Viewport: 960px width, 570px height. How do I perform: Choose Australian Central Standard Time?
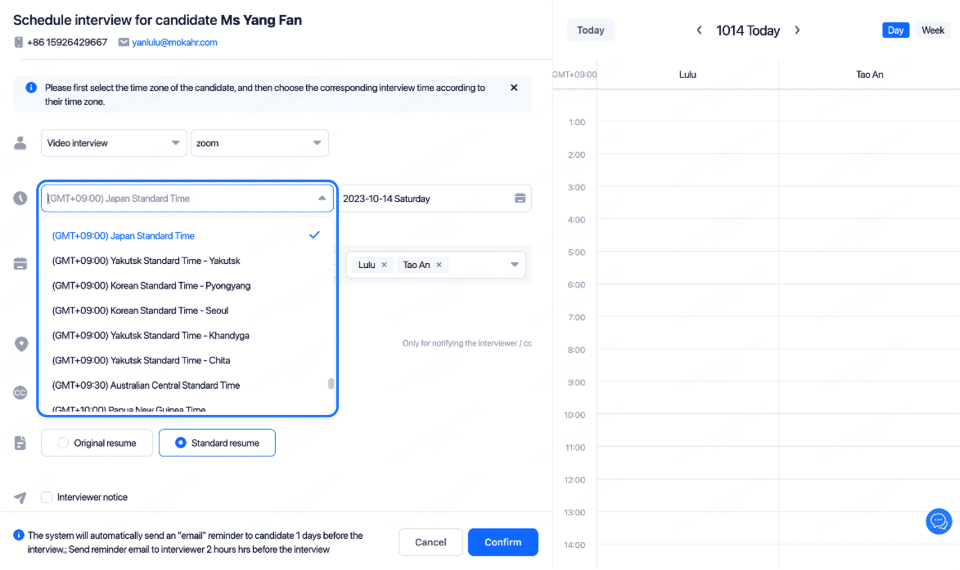tap(187, 386)
